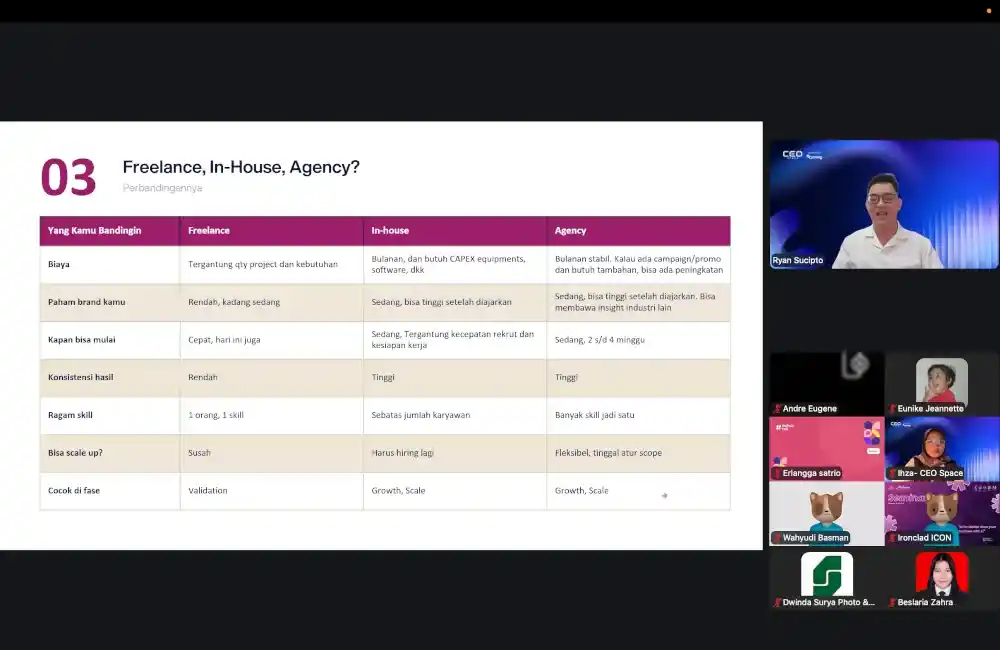Click the Ryan Sucipto name label
Screen dimensions: 1000x650
click(798, 260)
